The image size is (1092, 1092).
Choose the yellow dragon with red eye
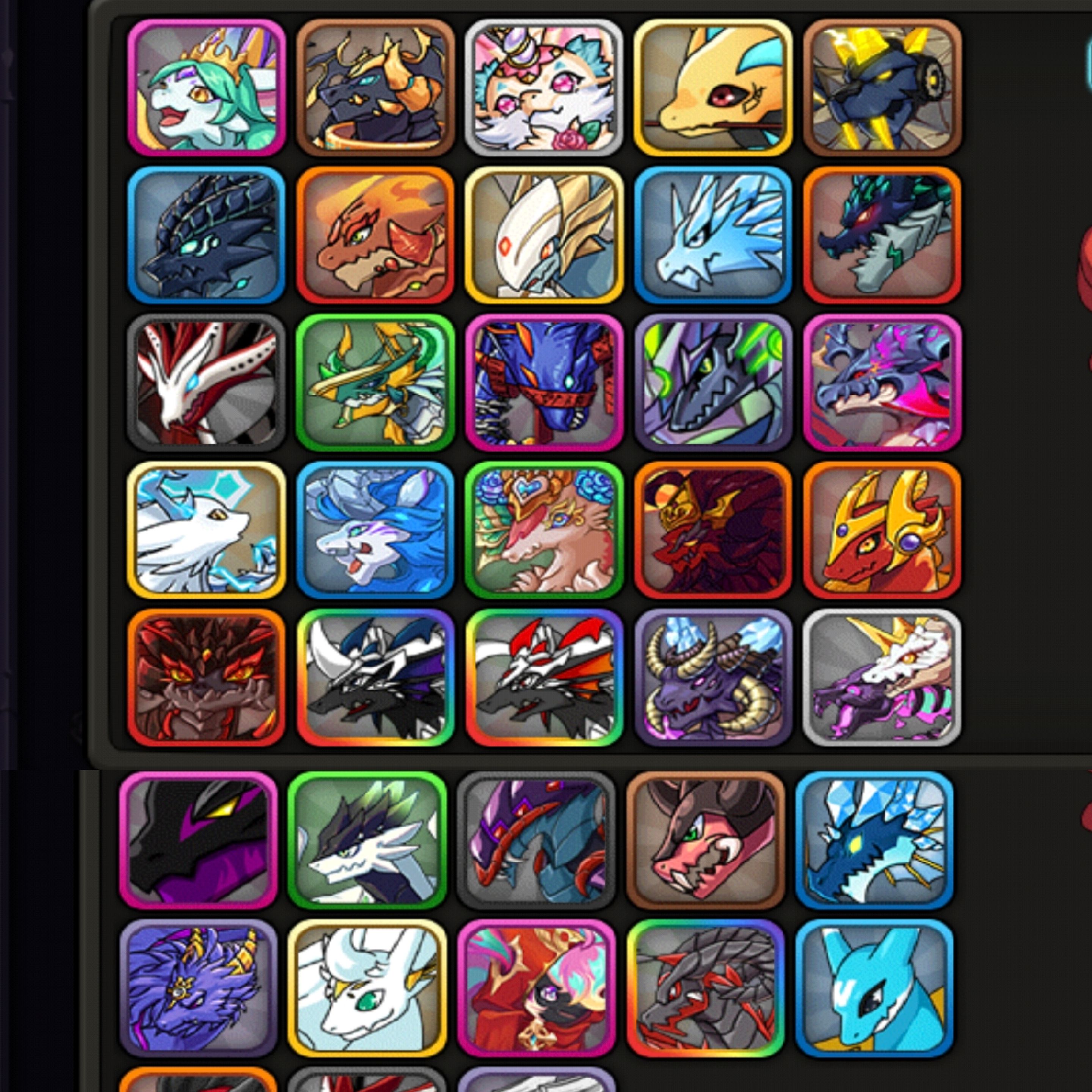pyautogui.click(x=713, y=88)
